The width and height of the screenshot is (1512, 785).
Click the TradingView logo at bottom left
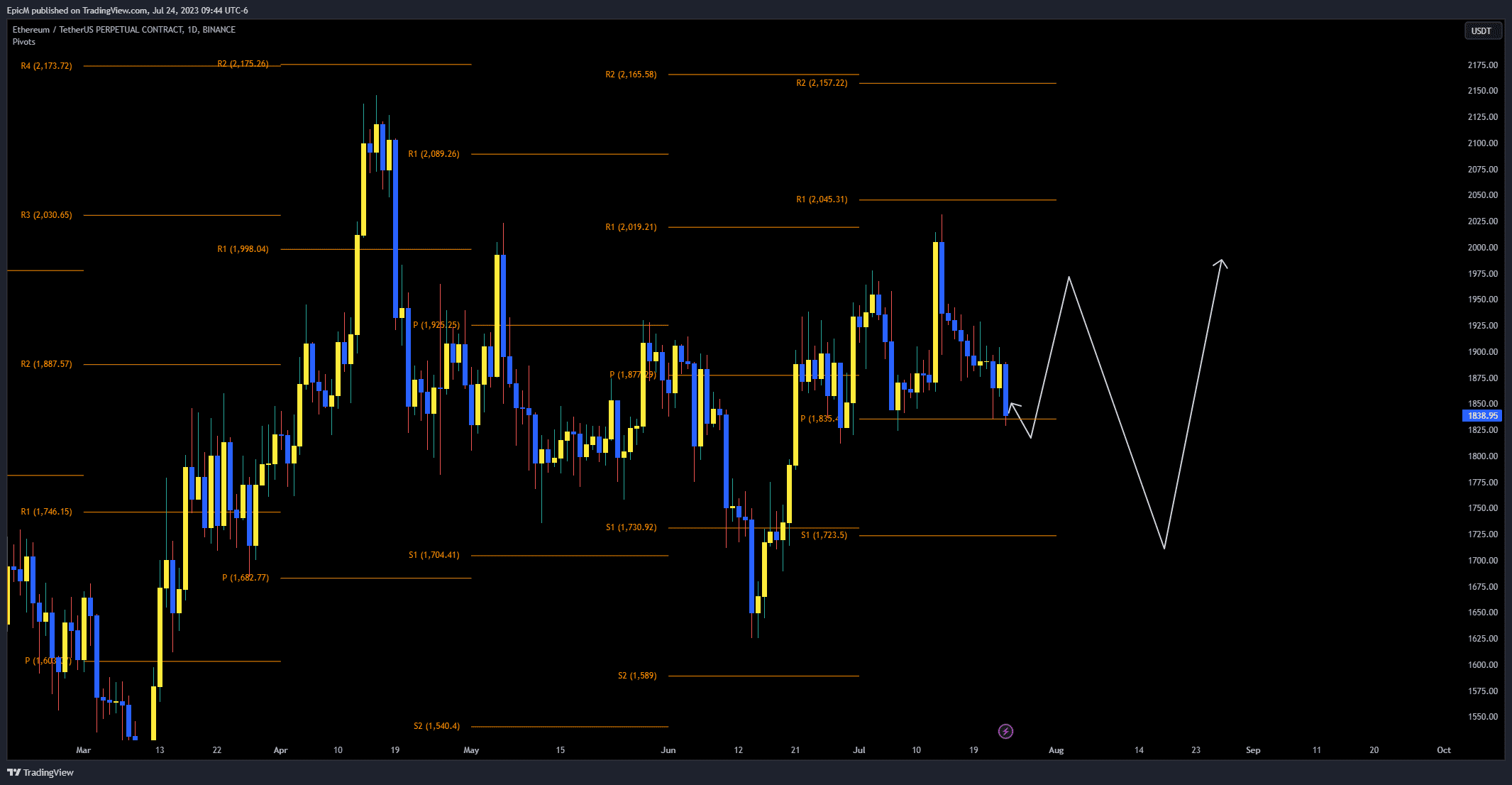tap(40, 772)
